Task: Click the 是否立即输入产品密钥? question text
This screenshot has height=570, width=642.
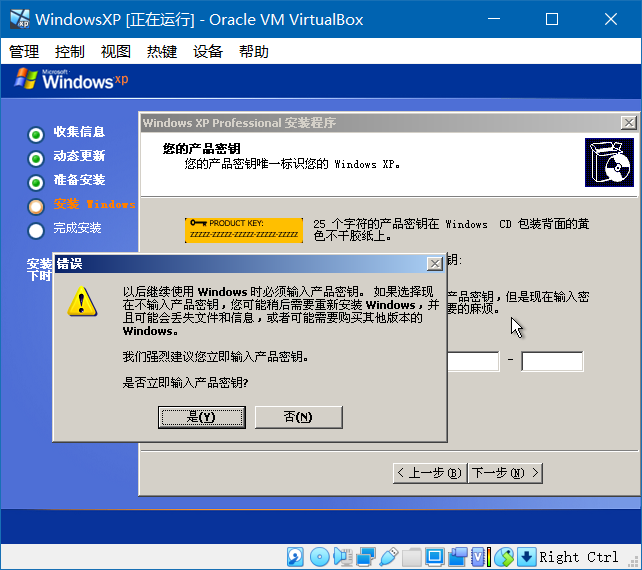Action: click(x=185, y=382)
